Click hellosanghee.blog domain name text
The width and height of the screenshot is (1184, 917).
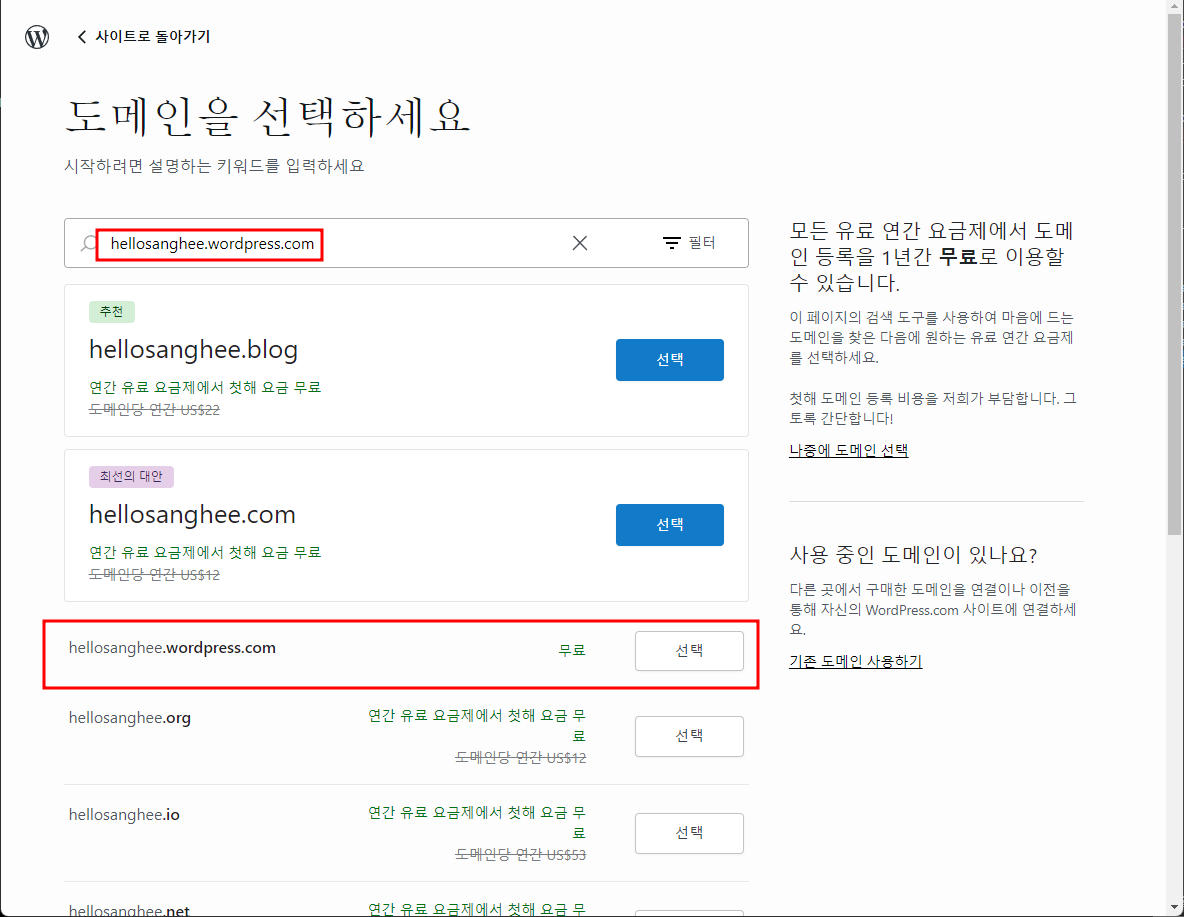coord(193,349)
